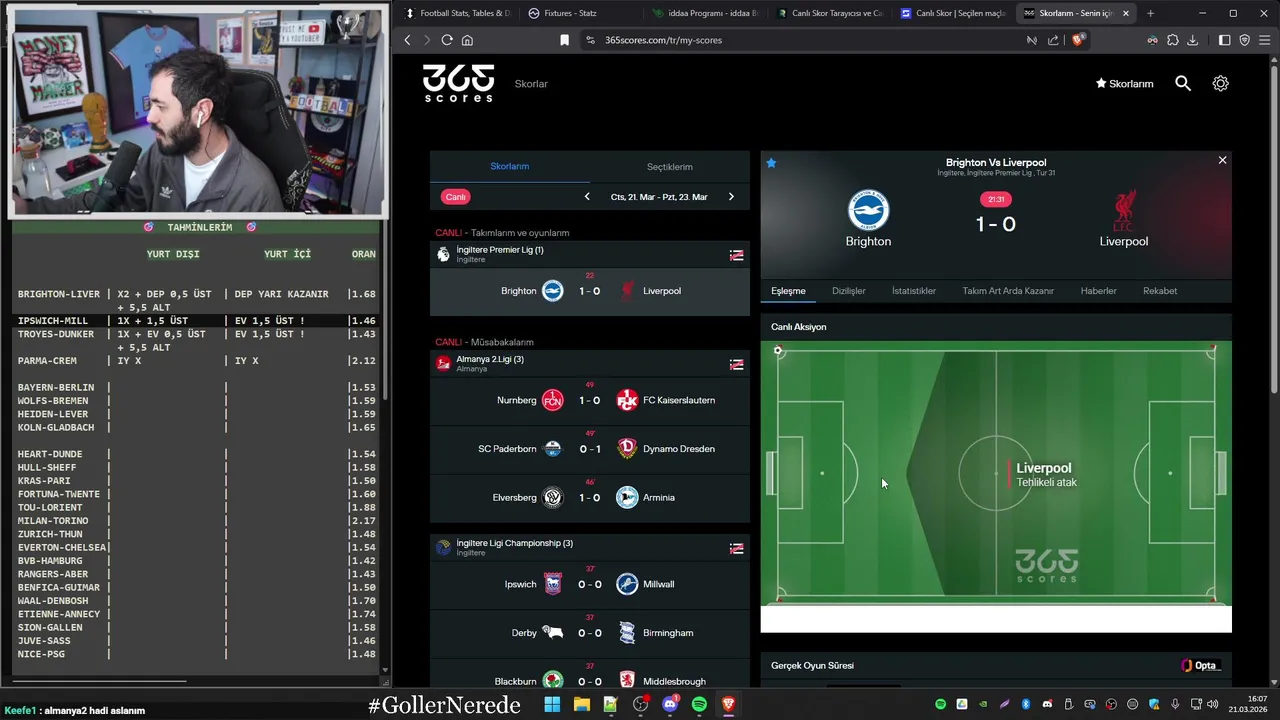The image size is (1280, 720).
Task: Reload the page
Action: coord(447,40)
